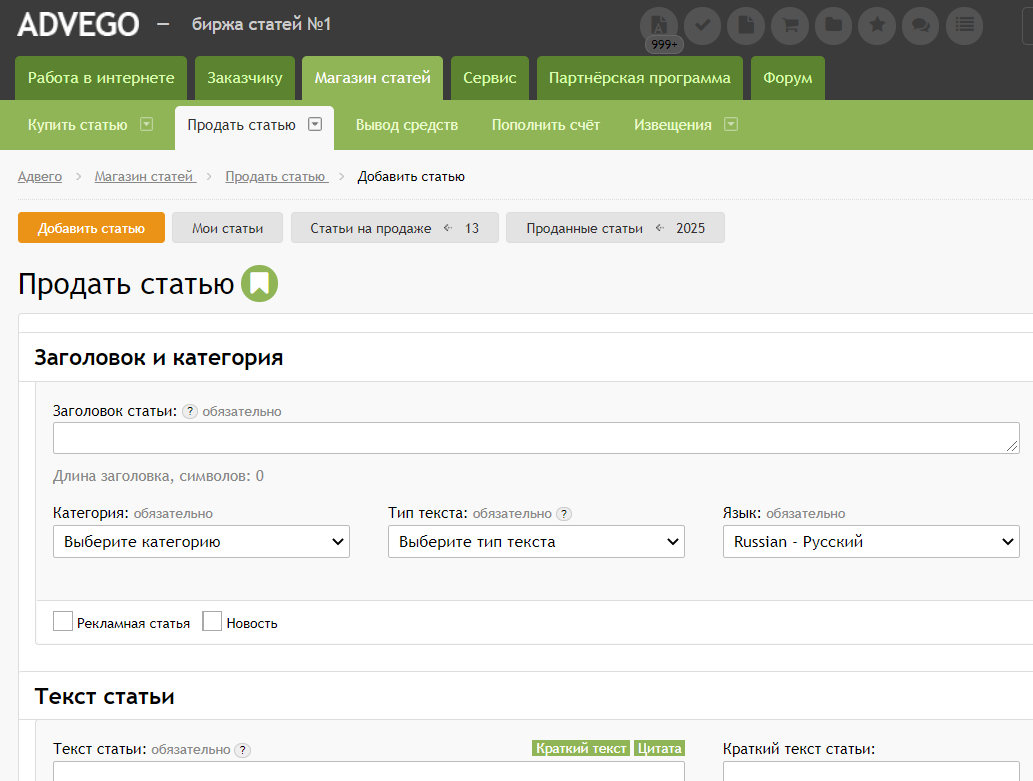Click the Статьи на продаже button
Image resolution: width=1033 pixels, height=781 pixels.
[x=395, y=228]
